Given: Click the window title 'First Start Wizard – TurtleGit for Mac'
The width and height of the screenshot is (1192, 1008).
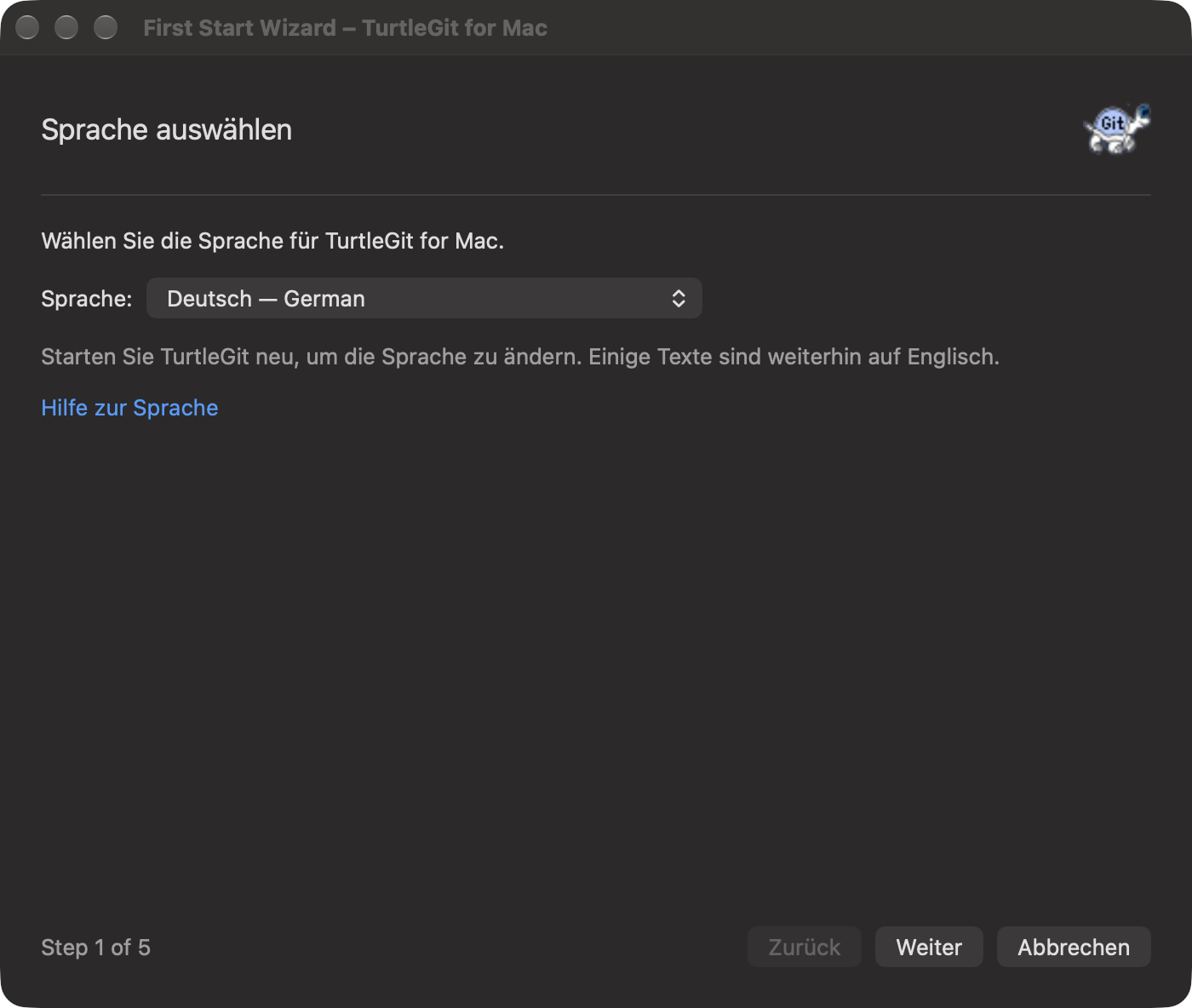Looking at the screenshot, I should 345,27.
